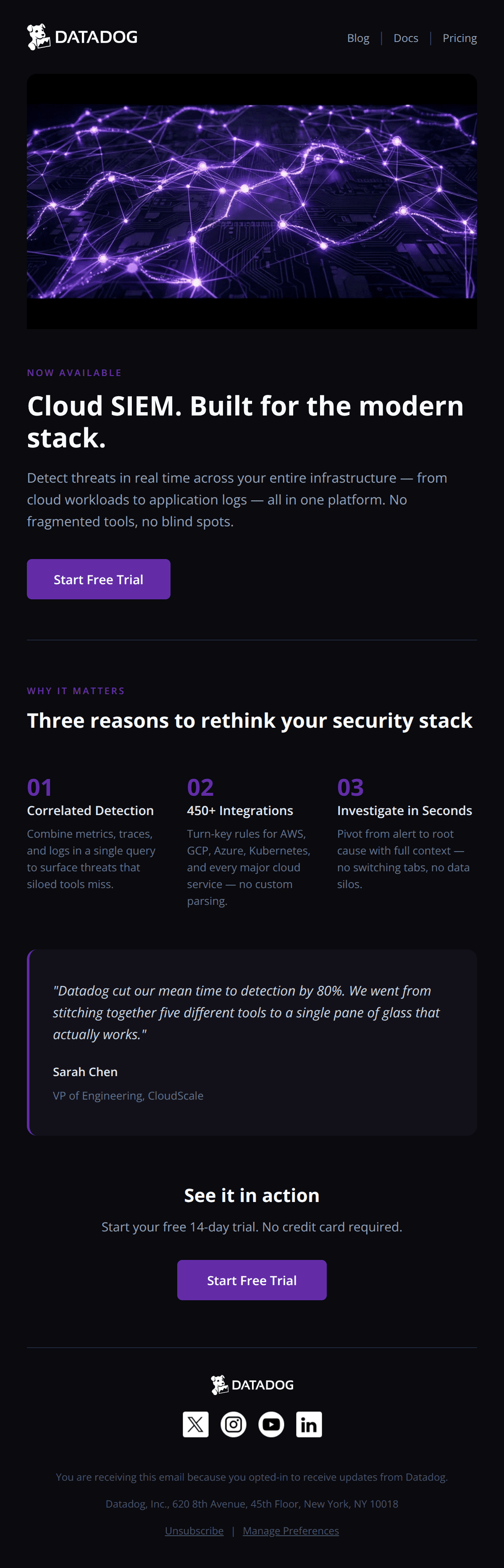Open the X (Twitter) social icon
Viewport: 504px width, 1568px height.
point(196,1424)
